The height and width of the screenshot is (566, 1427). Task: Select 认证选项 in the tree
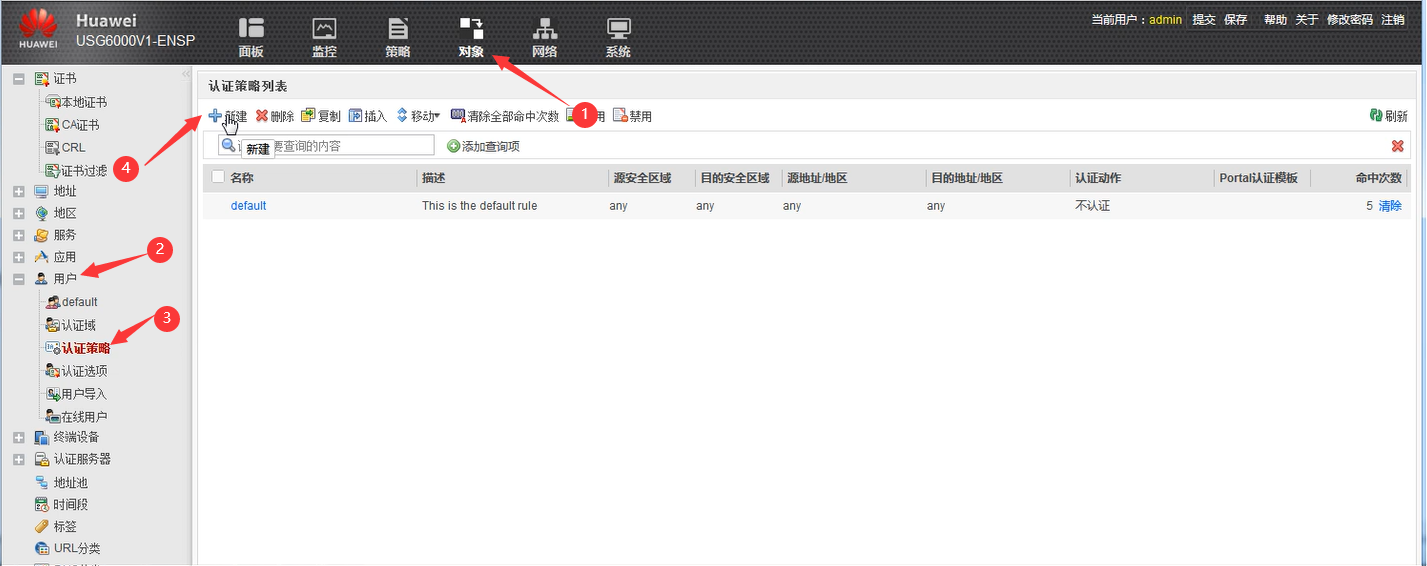coord(84,371)
